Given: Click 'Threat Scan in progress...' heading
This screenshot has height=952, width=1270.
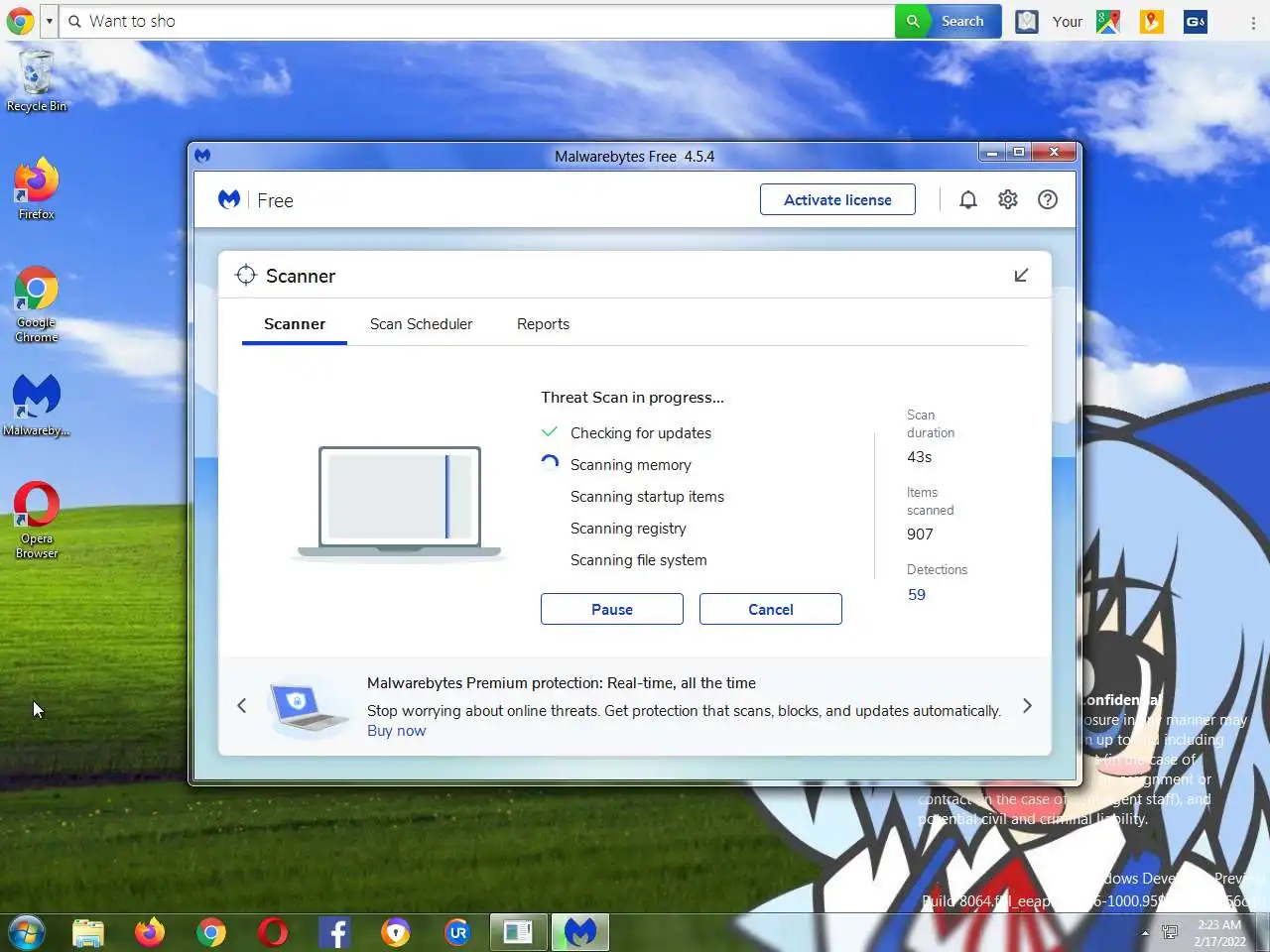Looking at the screenshot, I should coord(632,397).
